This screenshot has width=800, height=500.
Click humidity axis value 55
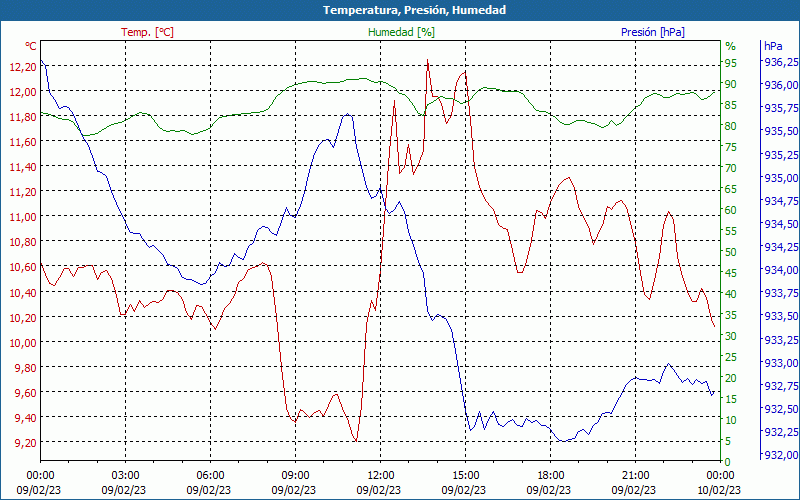tap(731, 231)
